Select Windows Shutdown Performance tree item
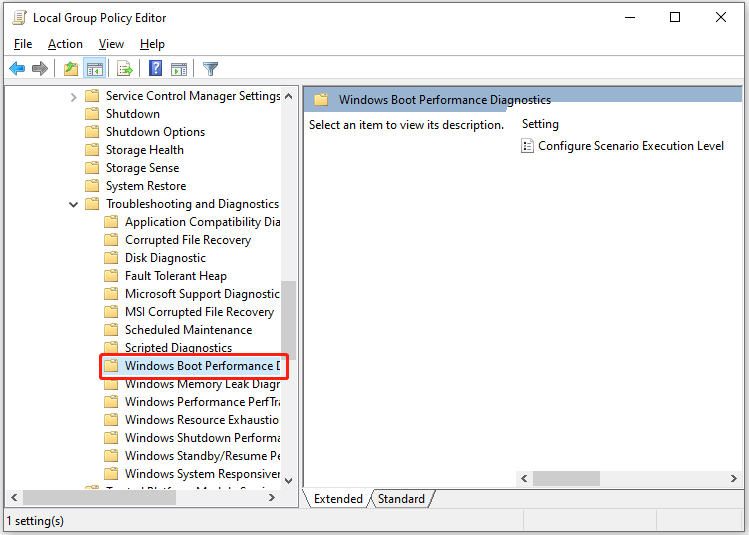749x535 pixels. pos(203,438)
